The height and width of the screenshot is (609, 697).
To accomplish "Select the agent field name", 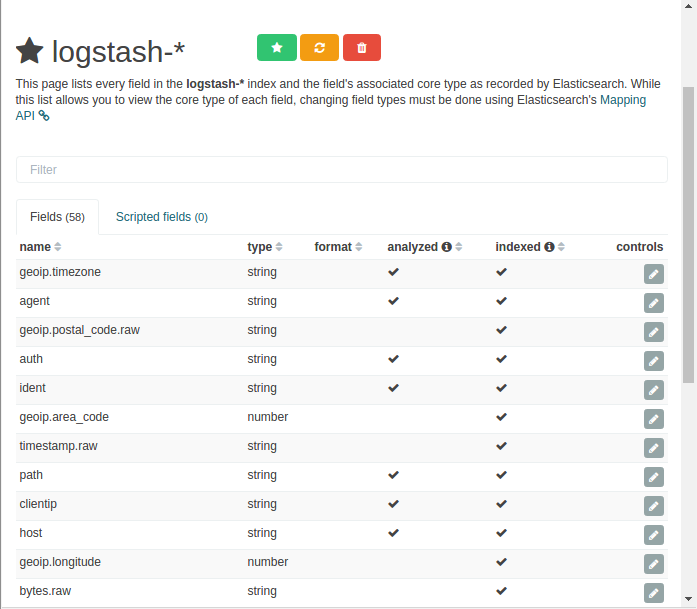I will tap(34, 301).
